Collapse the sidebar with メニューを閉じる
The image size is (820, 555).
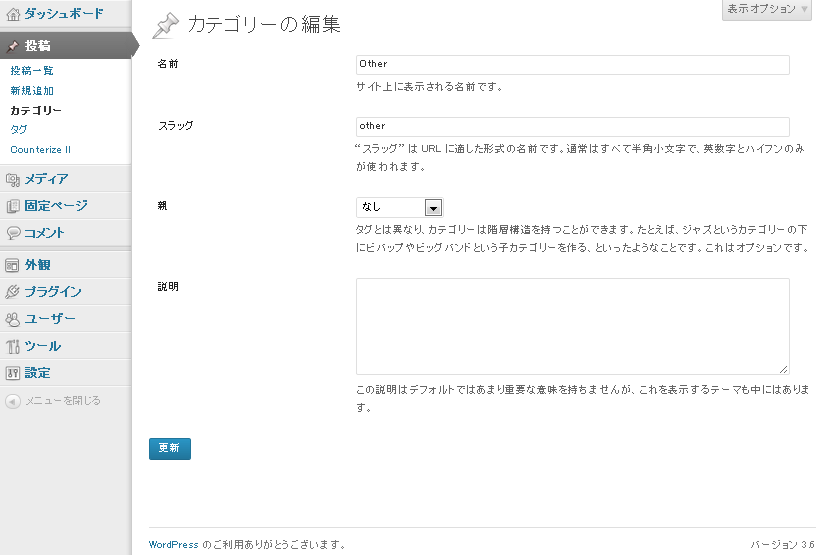tap(54, 401)
